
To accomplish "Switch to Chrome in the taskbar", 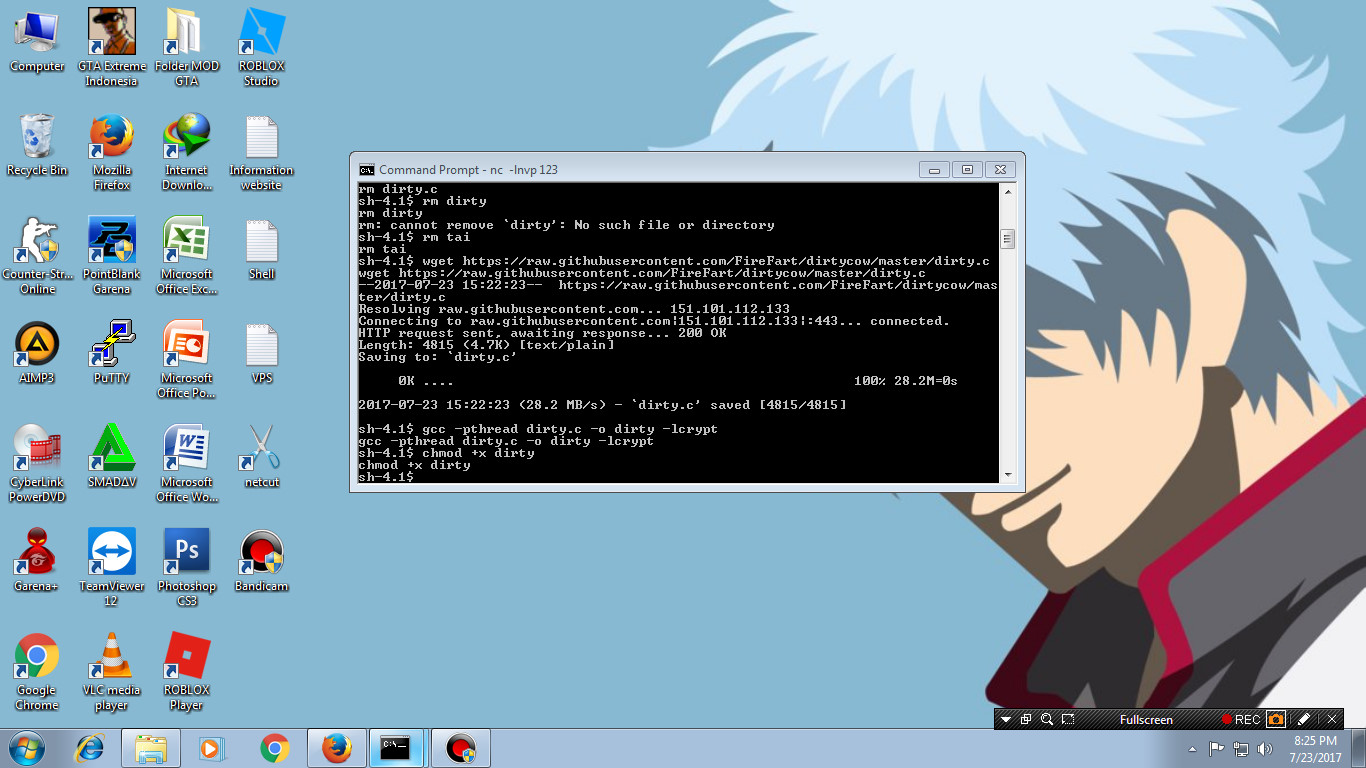I will click(x=274, y=748).
